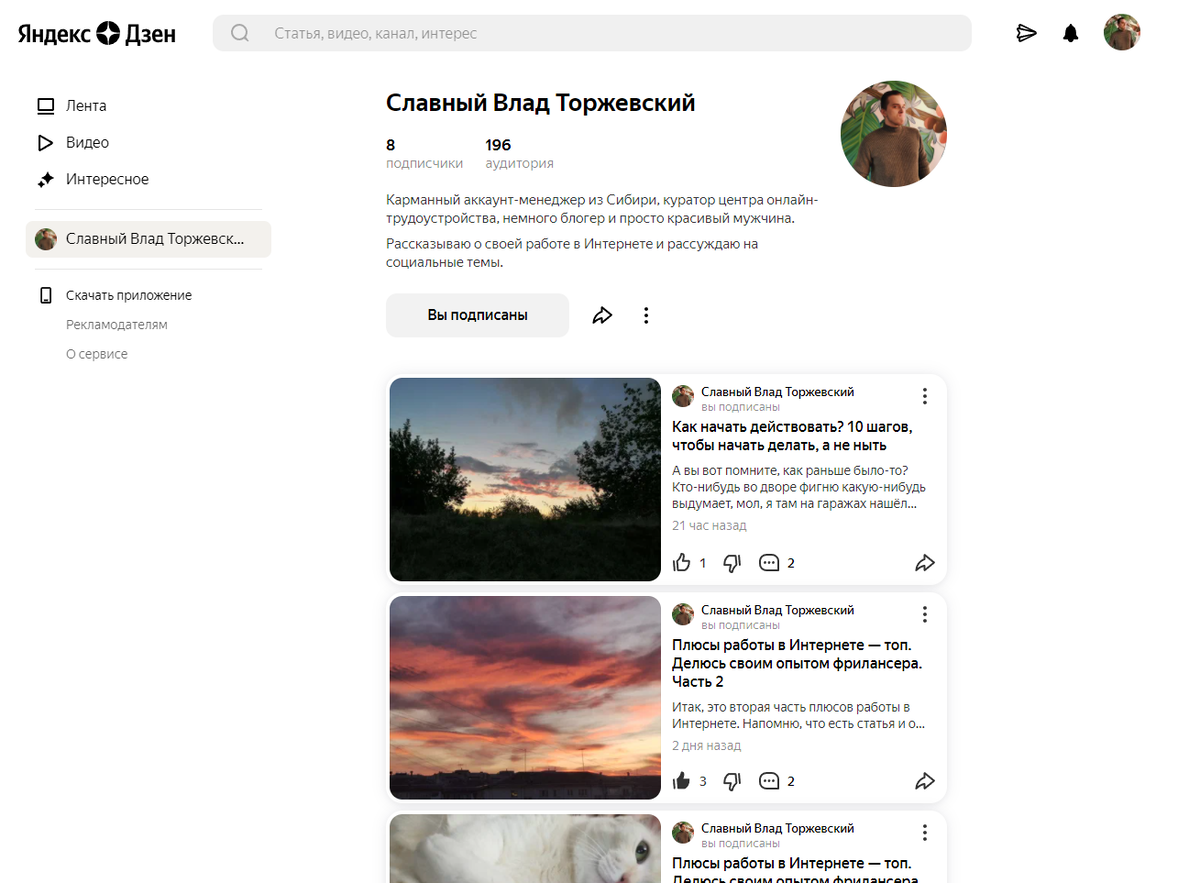1200x883 pixels.
Task: Click Скачать приложение link
Action: point(129,296)
